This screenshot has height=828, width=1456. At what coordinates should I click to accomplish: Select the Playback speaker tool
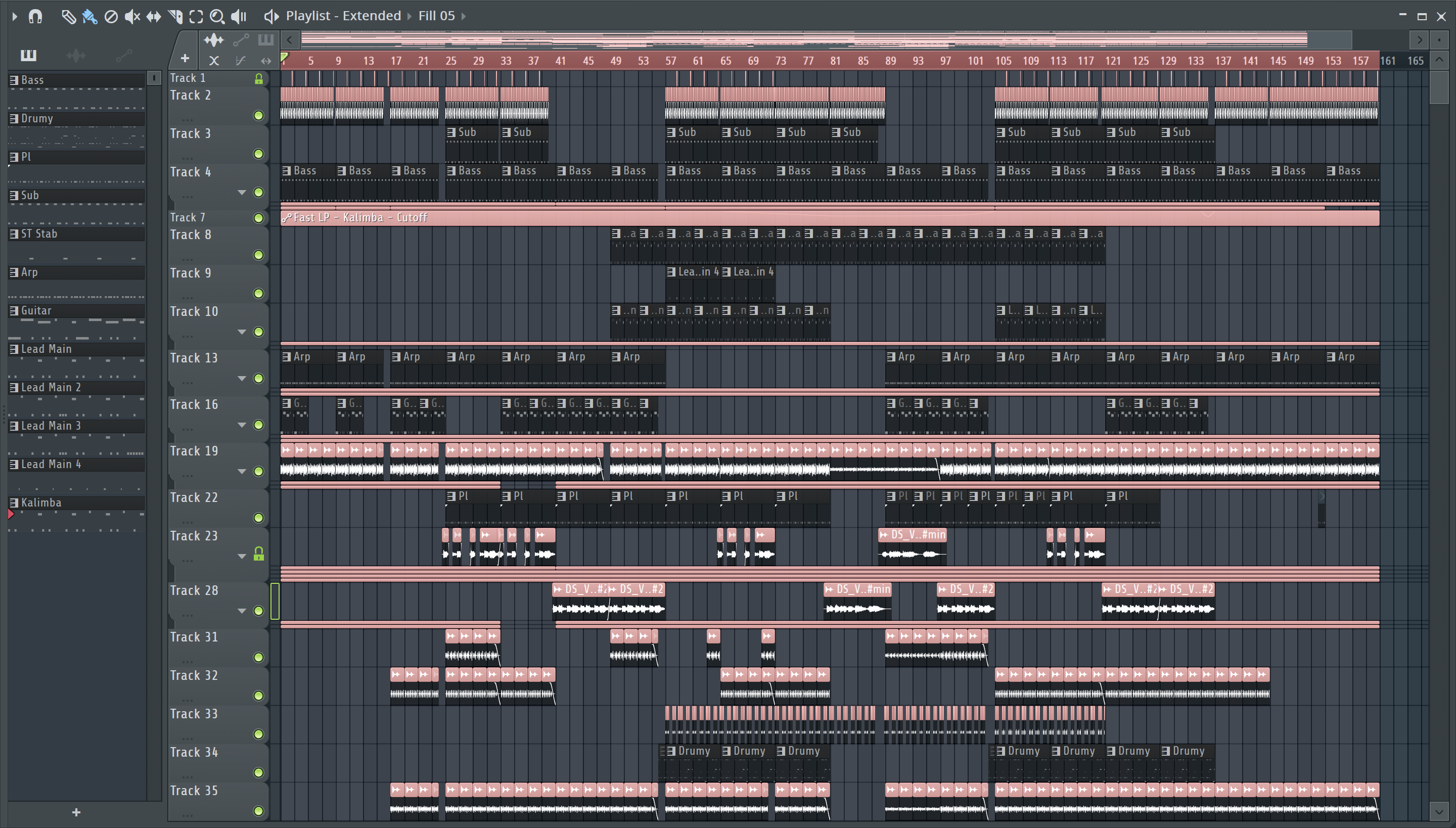pos(238,17)
